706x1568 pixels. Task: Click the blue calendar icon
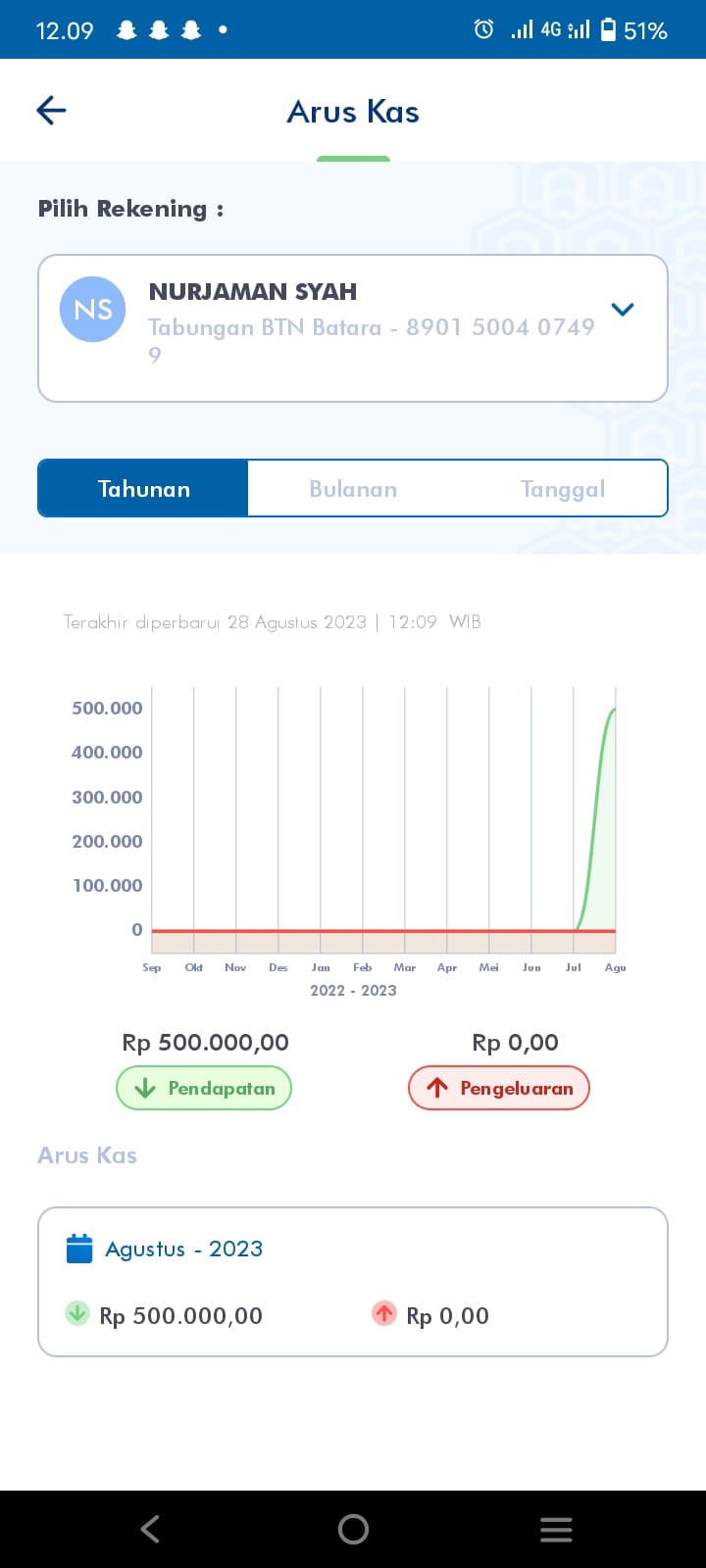(78, 1249)
